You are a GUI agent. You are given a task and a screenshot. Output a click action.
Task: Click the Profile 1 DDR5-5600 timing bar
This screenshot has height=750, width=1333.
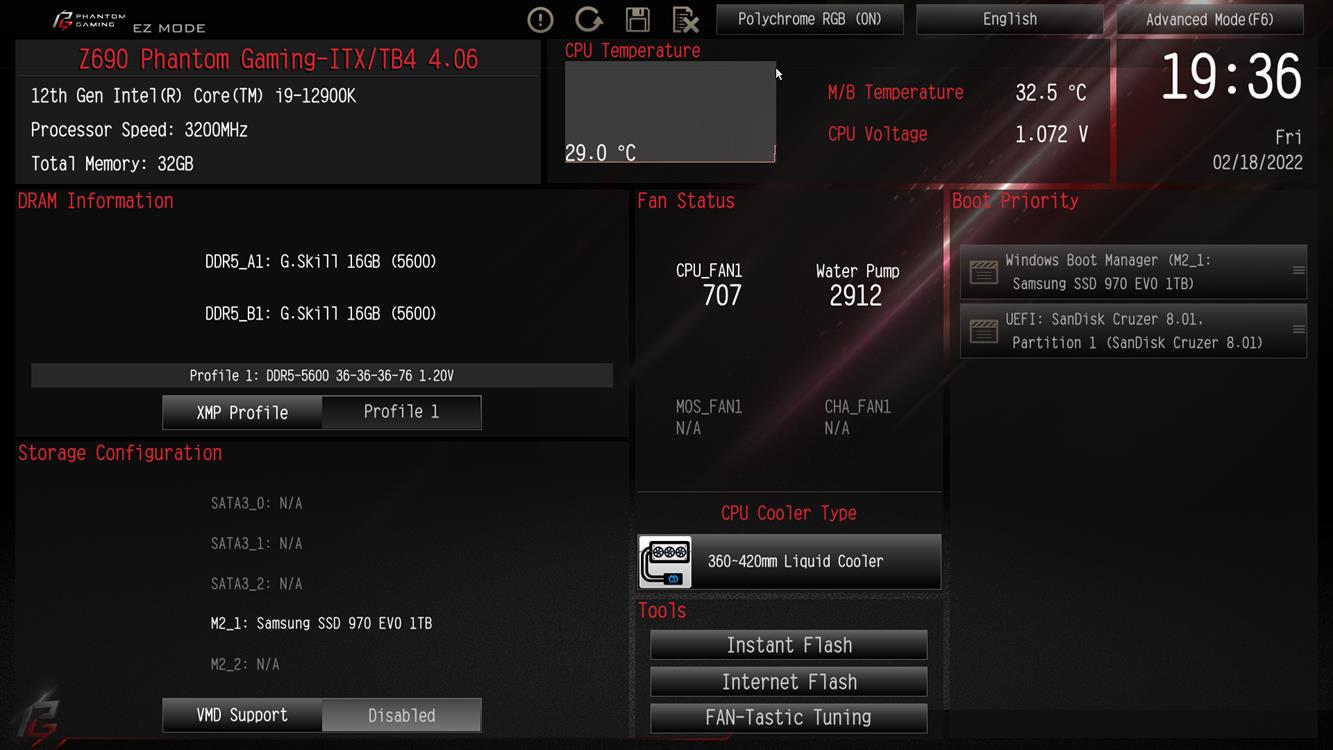[322, 376]
